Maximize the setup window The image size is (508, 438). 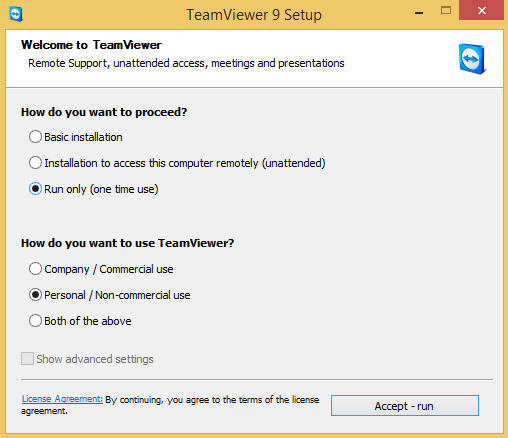446,11
